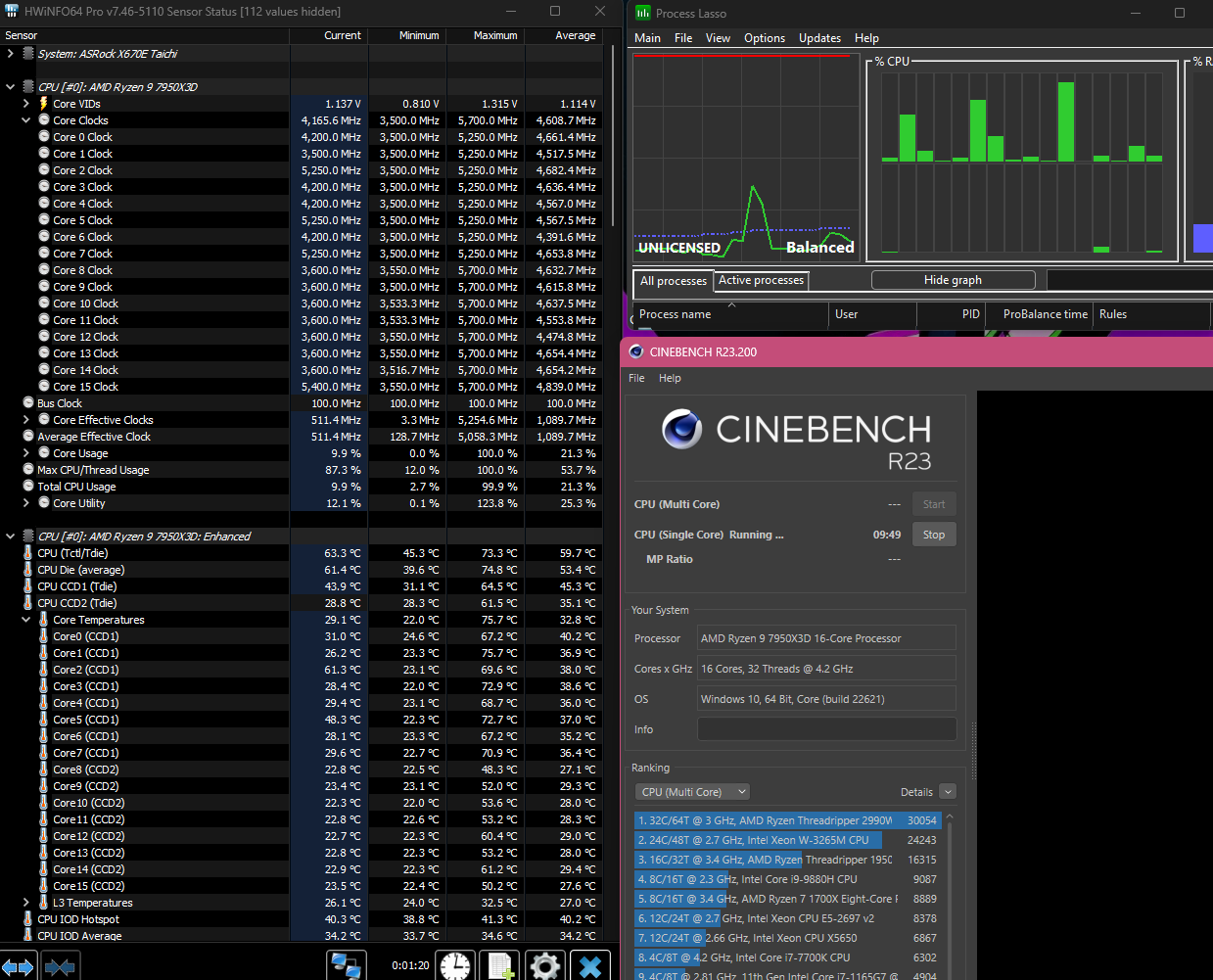Sort by Process name column header

(730, 314)
